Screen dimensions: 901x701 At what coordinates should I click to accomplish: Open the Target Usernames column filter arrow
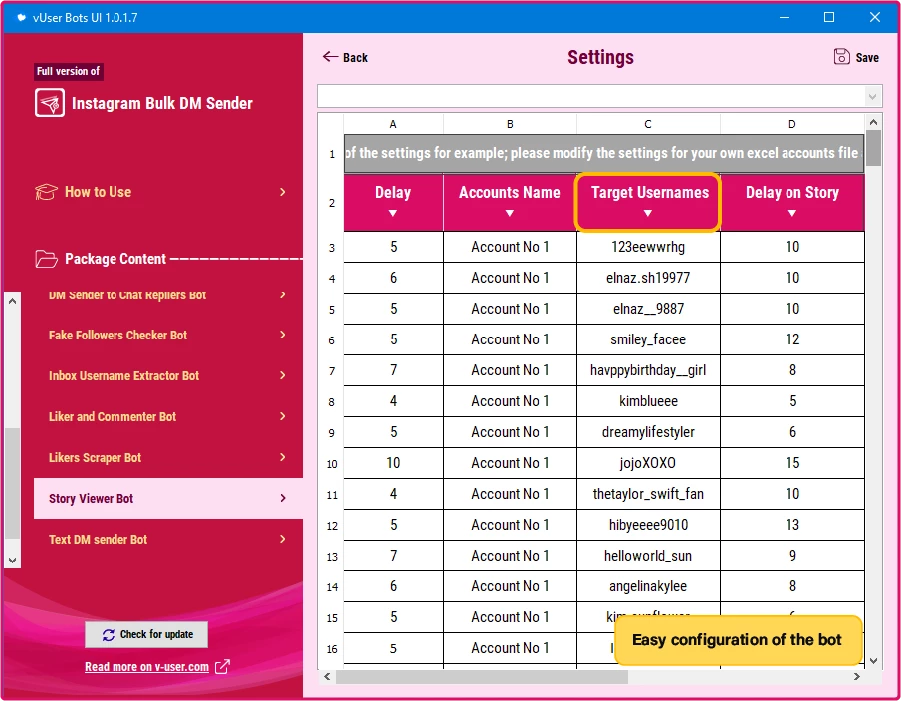(648, 213)
